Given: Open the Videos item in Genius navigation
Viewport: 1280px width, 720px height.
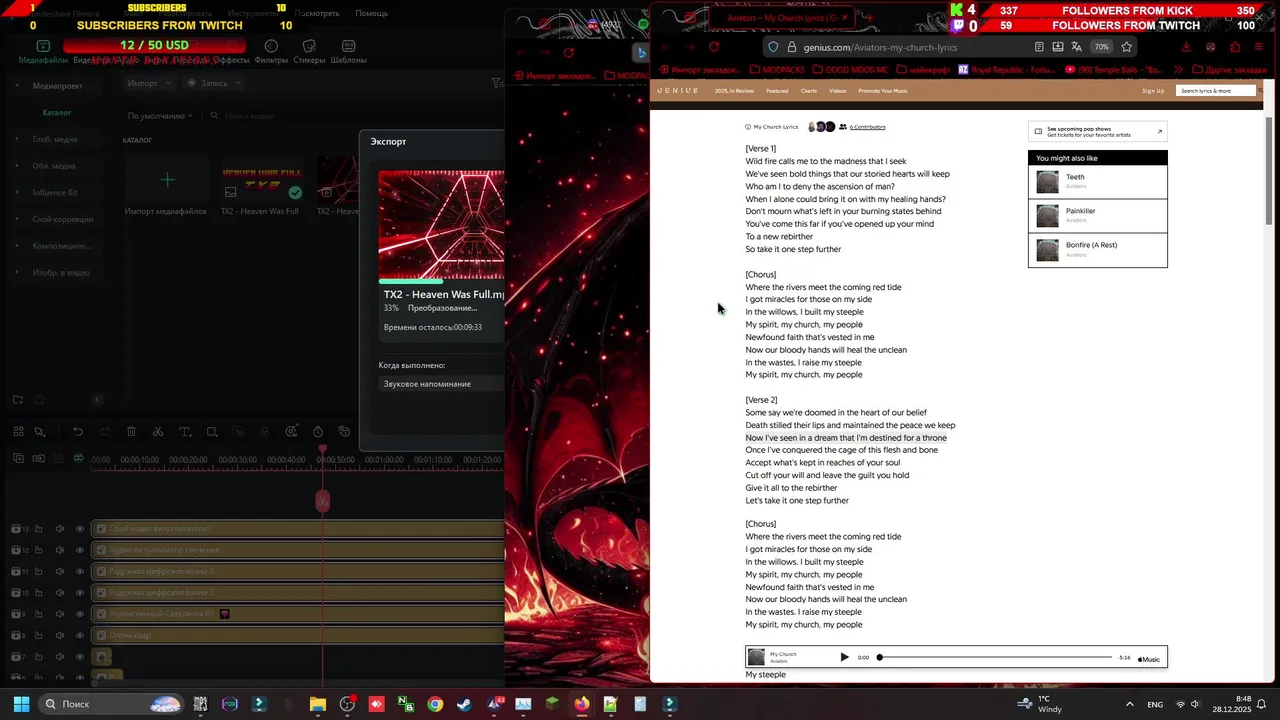Looking at the screenshot, I should (838, 91).
